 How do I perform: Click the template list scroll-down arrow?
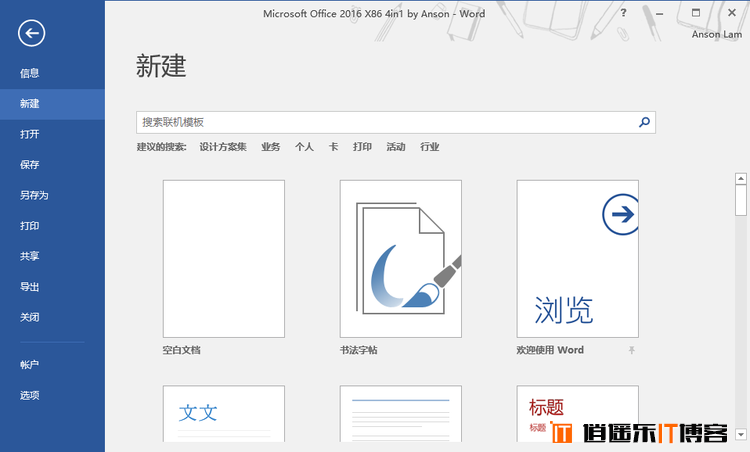tap(741, 434)
